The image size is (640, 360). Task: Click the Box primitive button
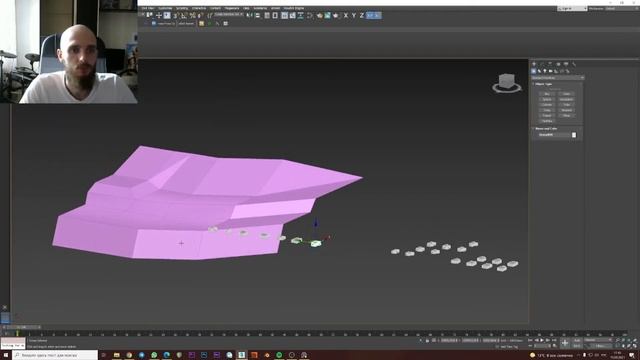[547, 94]
